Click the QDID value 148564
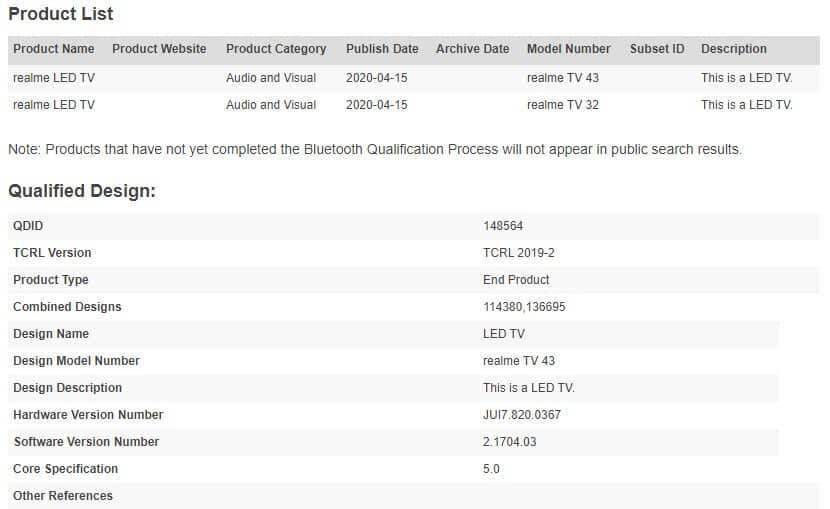 (x=502, y=226)
